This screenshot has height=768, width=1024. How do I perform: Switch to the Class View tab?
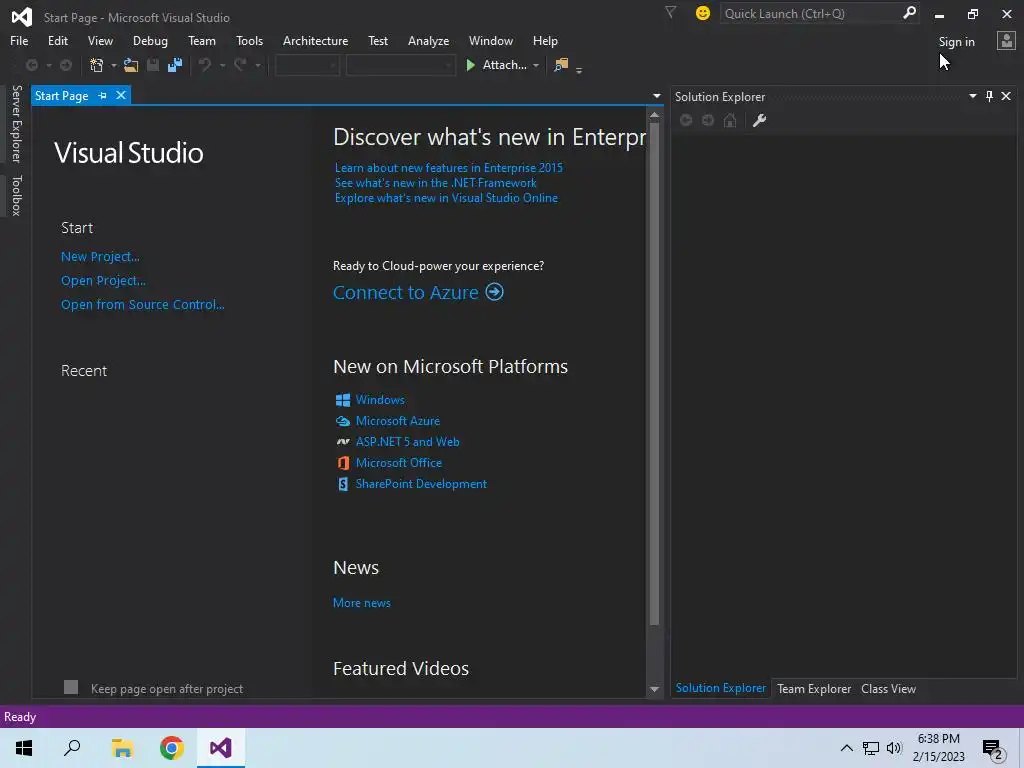(888, 688)
